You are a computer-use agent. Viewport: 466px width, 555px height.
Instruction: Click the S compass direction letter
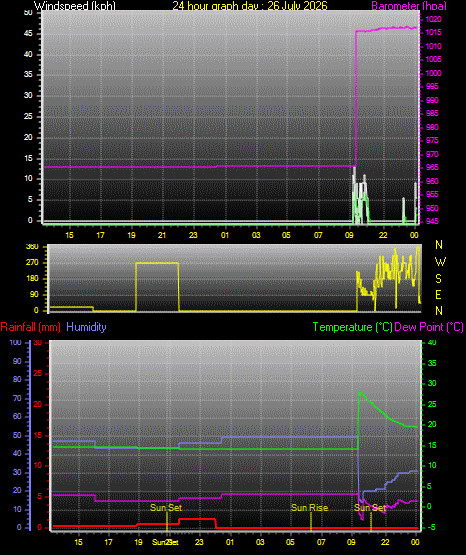click(x=438, y=279)
